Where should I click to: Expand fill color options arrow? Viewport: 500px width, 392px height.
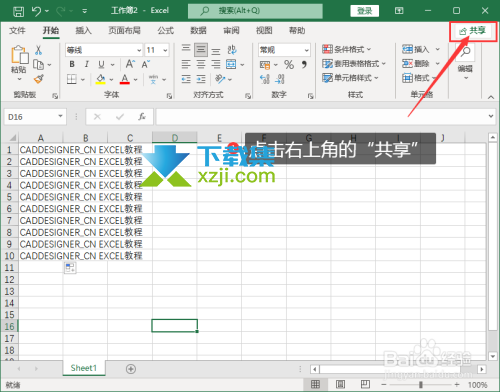point(111,79)
